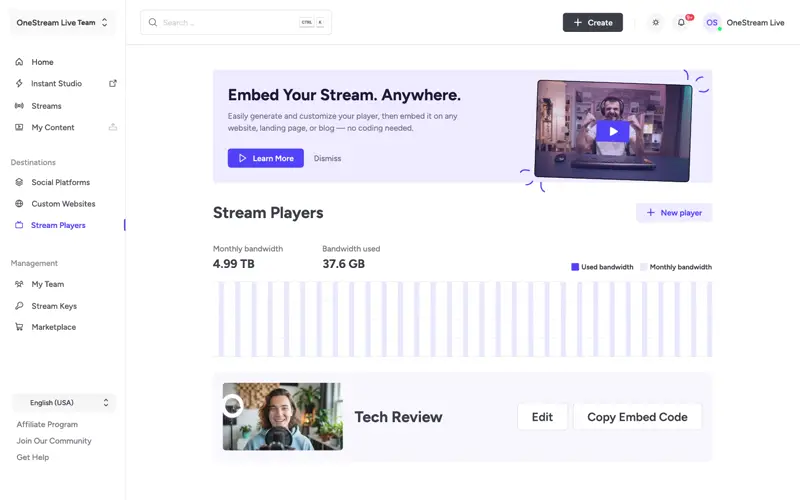
Task: Click the Social Platforms layers icon
Action: point(19,182)
